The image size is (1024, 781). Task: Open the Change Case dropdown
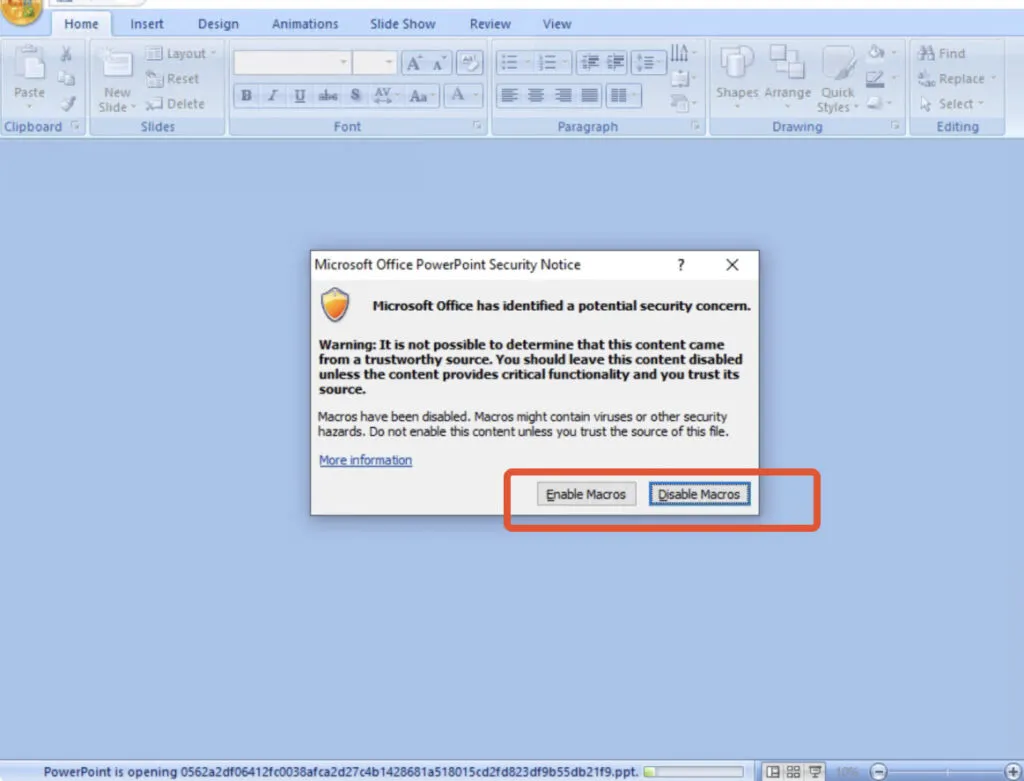click(421, 95)
